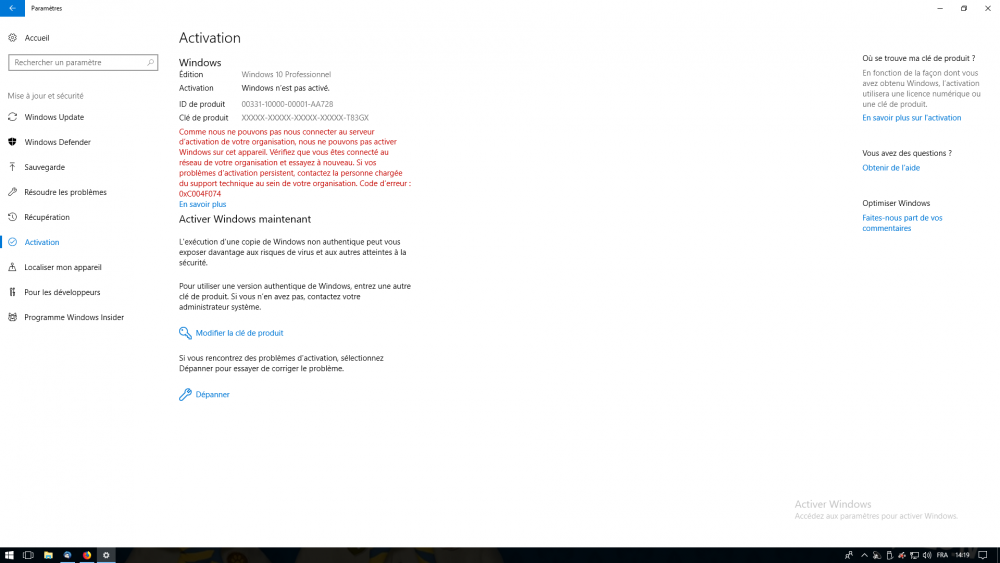Click the Pour les développeurs icon

12,292
